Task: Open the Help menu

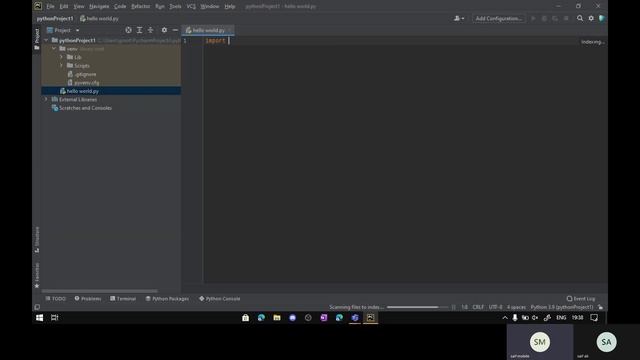Action: (x=230, y=6)
